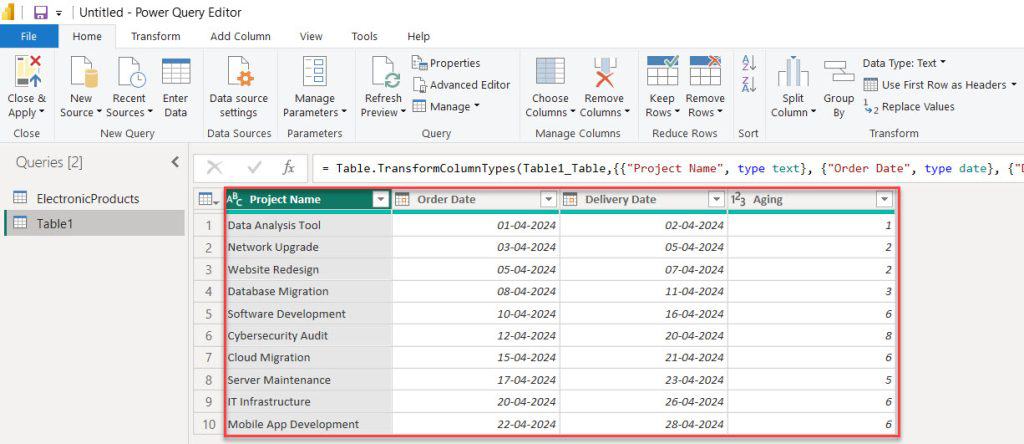Open New Source icon
Screen dimensions: 1024x444
coord(84,71)
